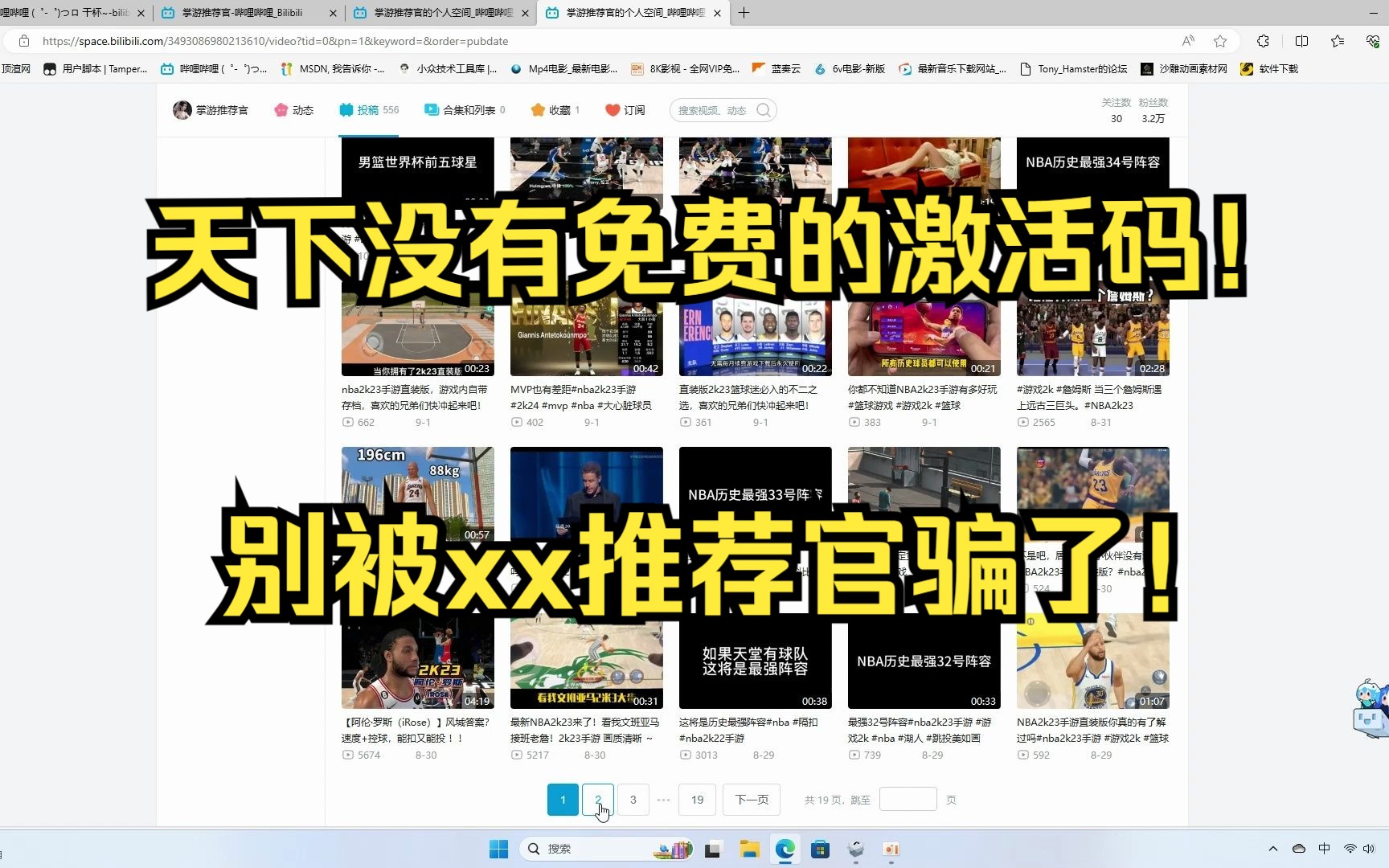Open the Tony_Hamster的论坛 bookmark

click(x=1073, y=69)
